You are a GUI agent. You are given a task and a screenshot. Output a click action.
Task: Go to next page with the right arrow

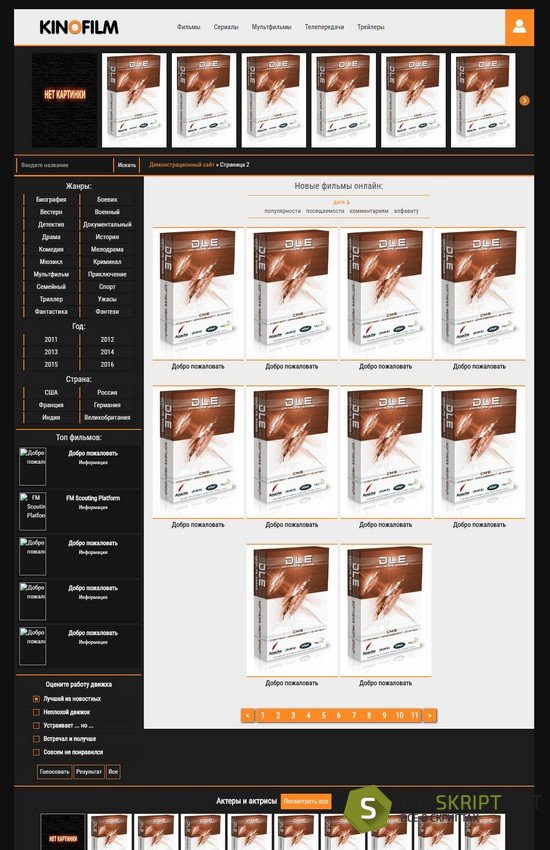(x=430, y=716)
